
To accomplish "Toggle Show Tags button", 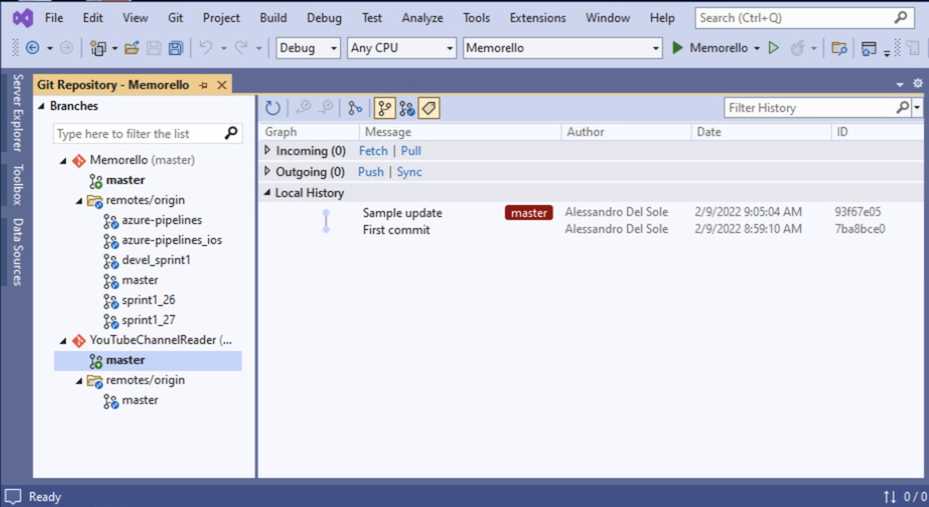I will click(x=429, y=108).
